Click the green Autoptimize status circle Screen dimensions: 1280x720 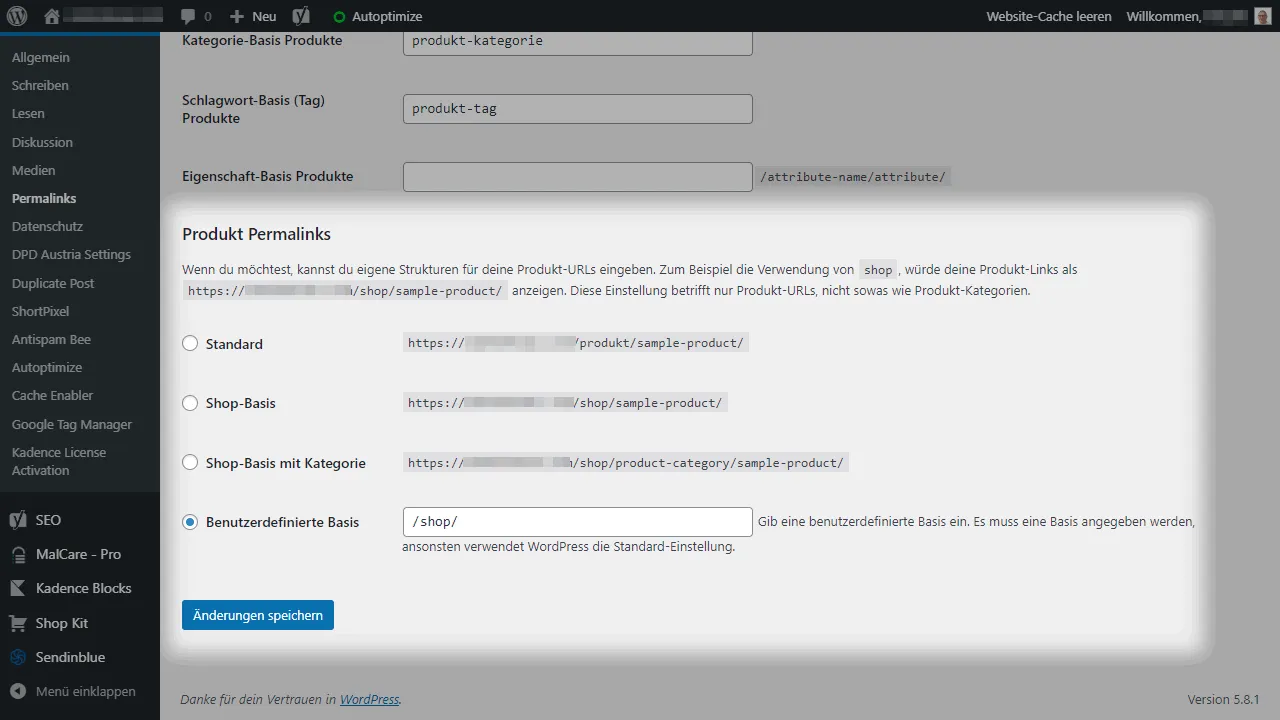coord(339,17)
